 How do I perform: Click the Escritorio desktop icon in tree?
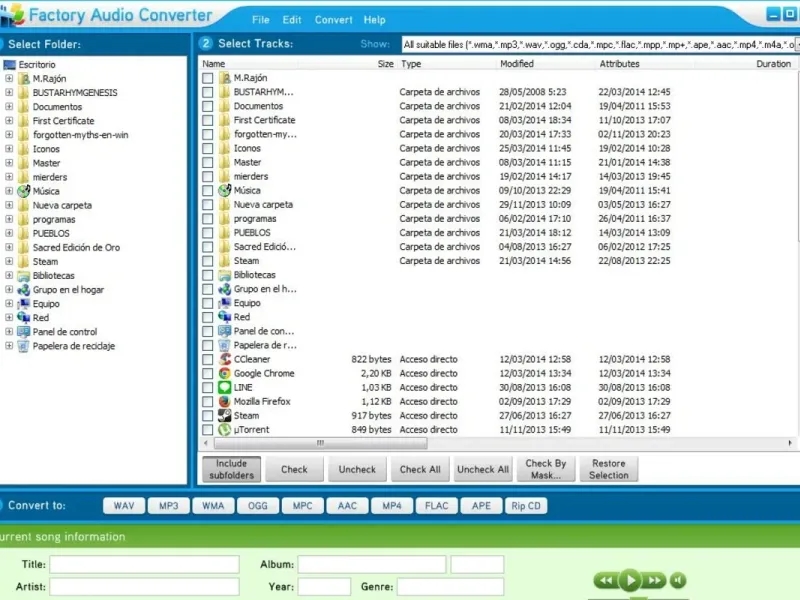pos(10,65)
